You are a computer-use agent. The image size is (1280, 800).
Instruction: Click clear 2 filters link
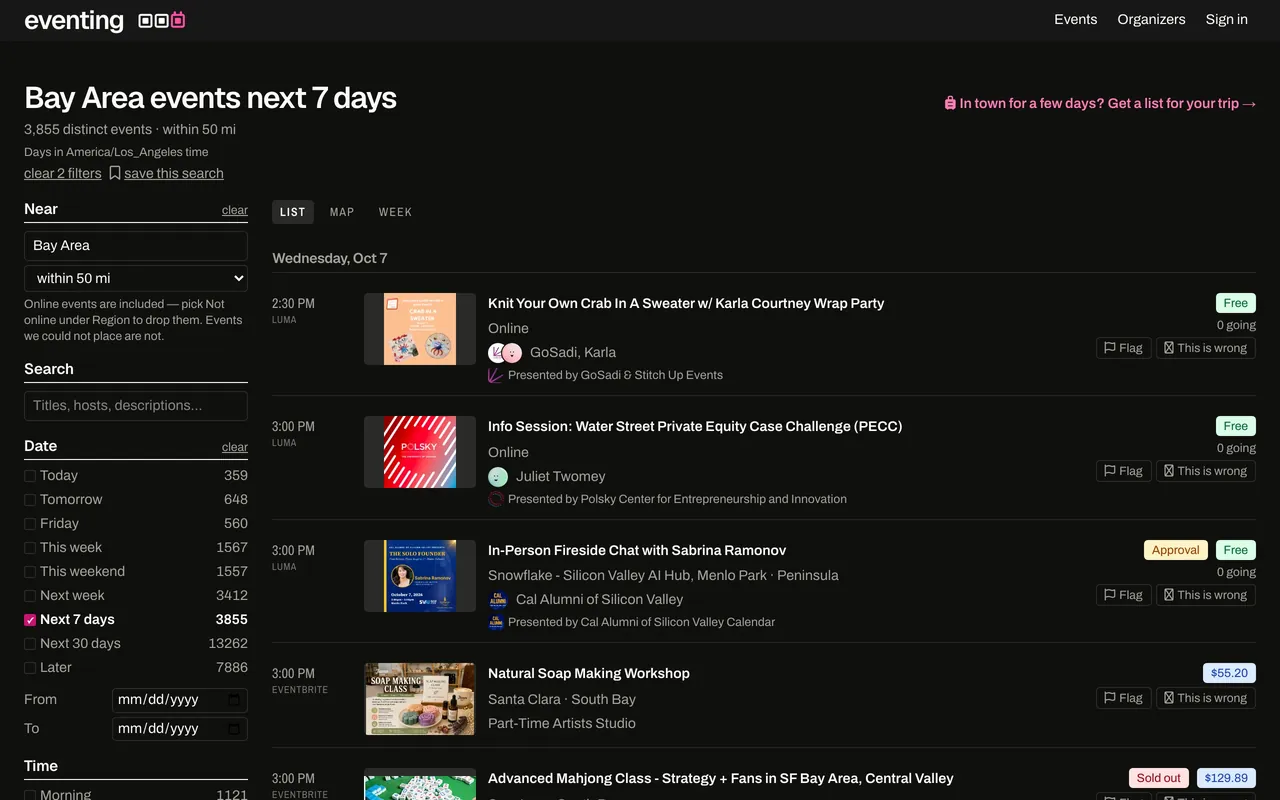63,173
